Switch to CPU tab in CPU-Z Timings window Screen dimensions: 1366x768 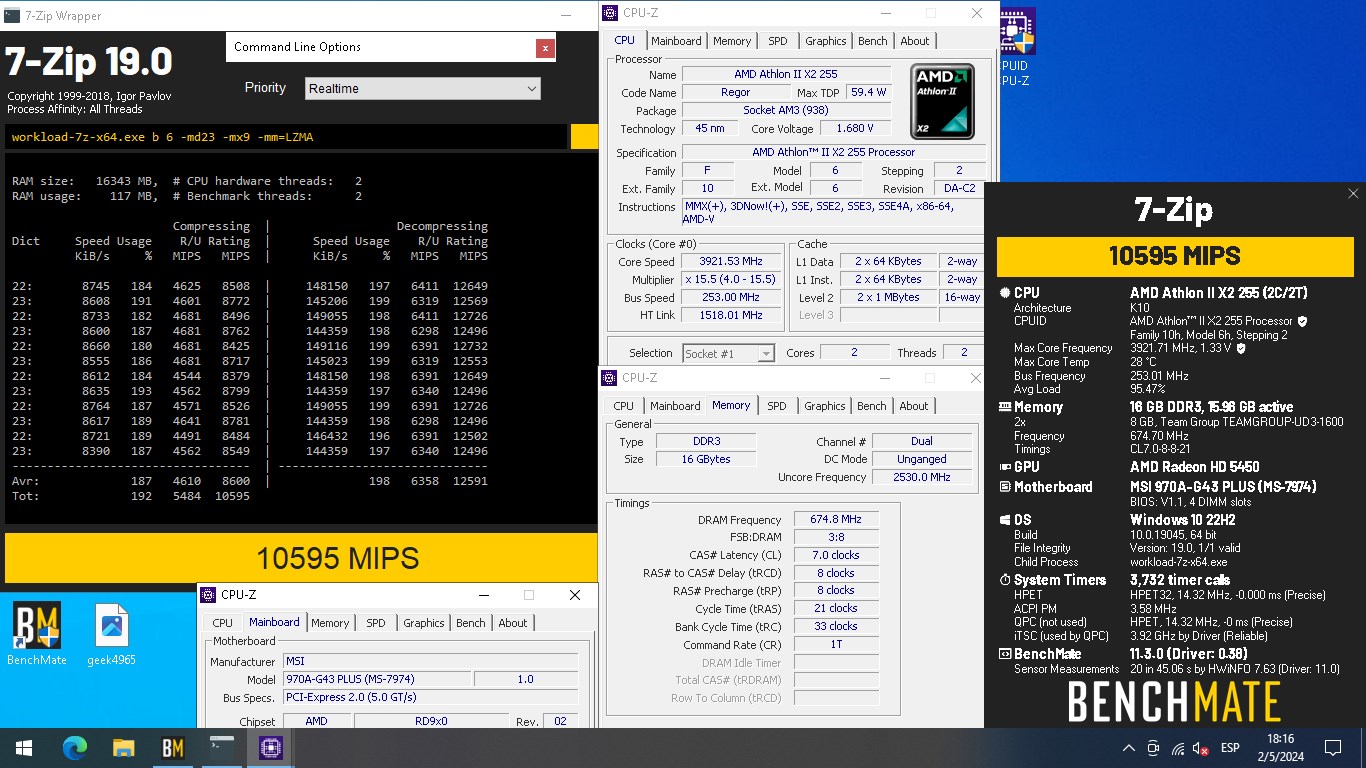[x=623, y=406]
